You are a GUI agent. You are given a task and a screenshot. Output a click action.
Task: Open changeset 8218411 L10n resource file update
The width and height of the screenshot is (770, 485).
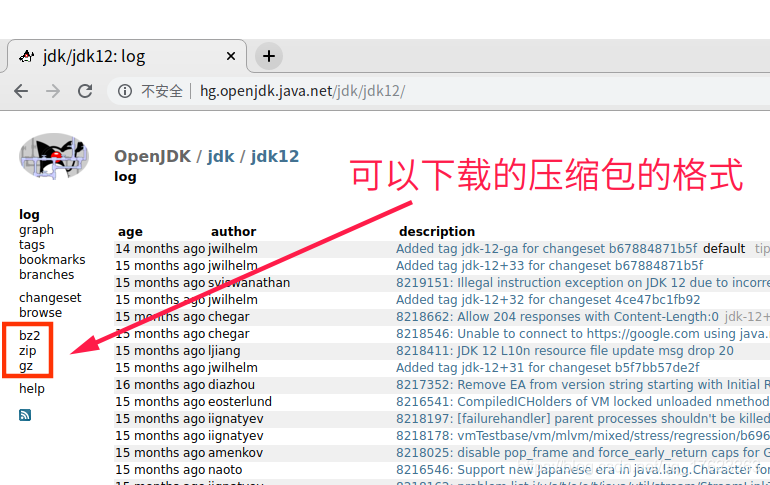[565, 351]
